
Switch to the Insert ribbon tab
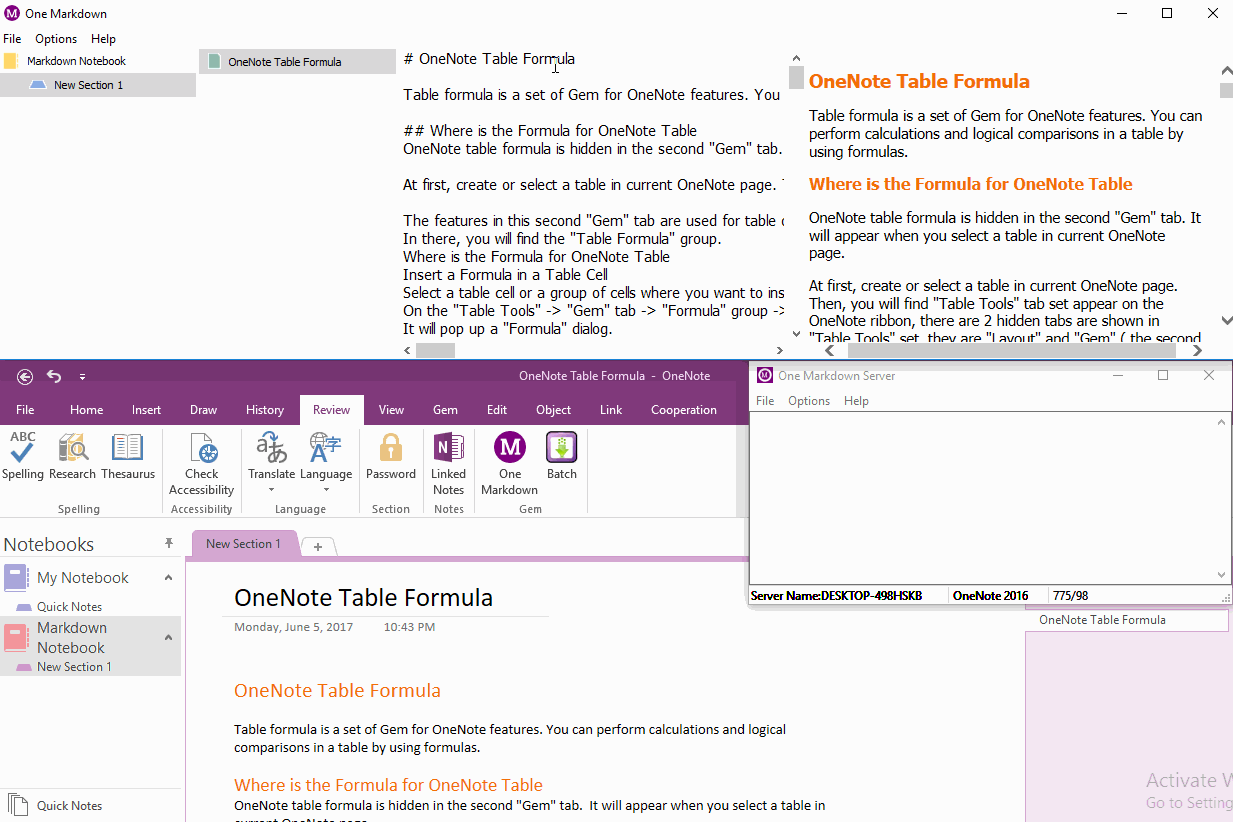[146, 410]
